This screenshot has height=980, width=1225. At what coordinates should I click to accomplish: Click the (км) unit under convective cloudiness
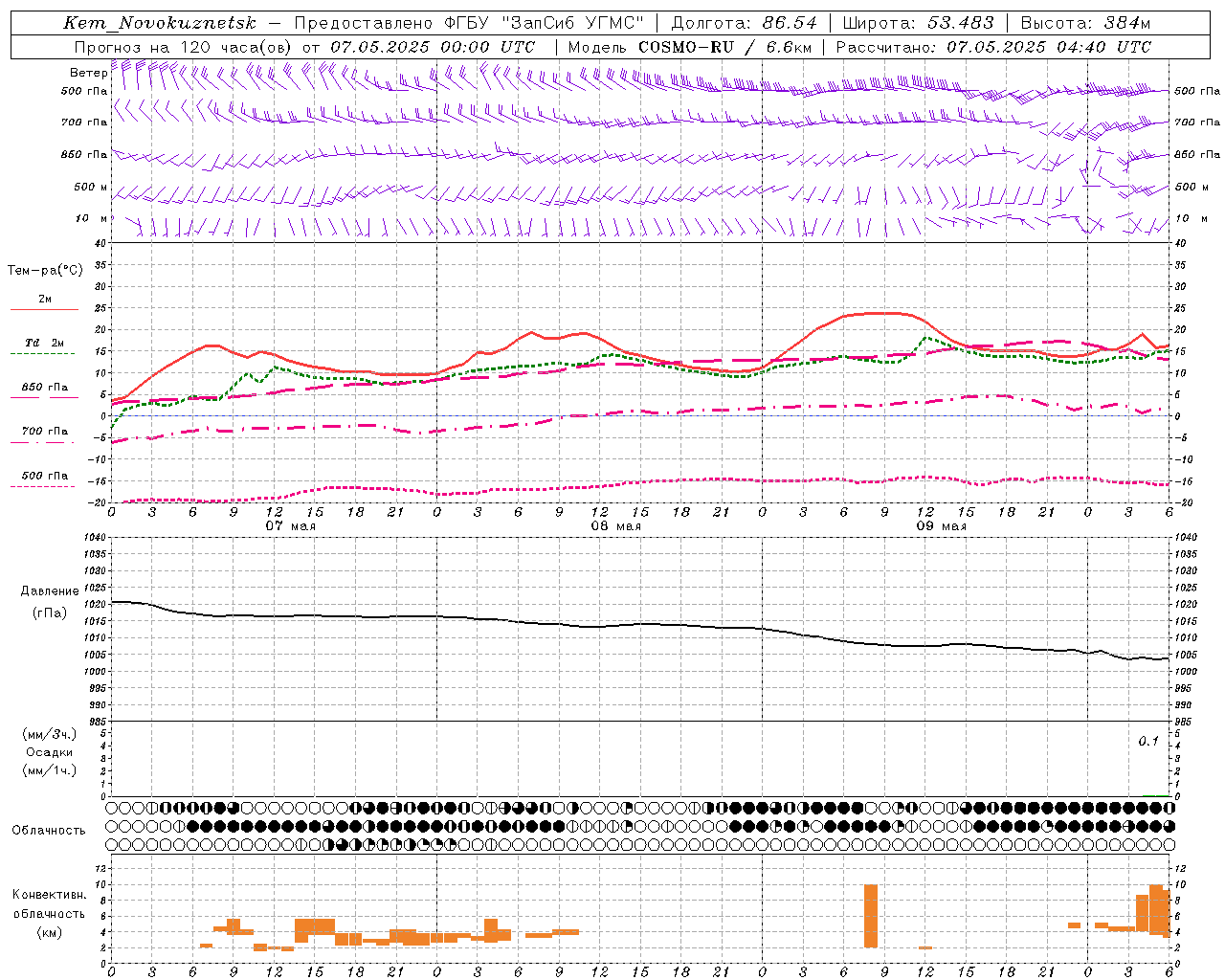tap(49, 932)
